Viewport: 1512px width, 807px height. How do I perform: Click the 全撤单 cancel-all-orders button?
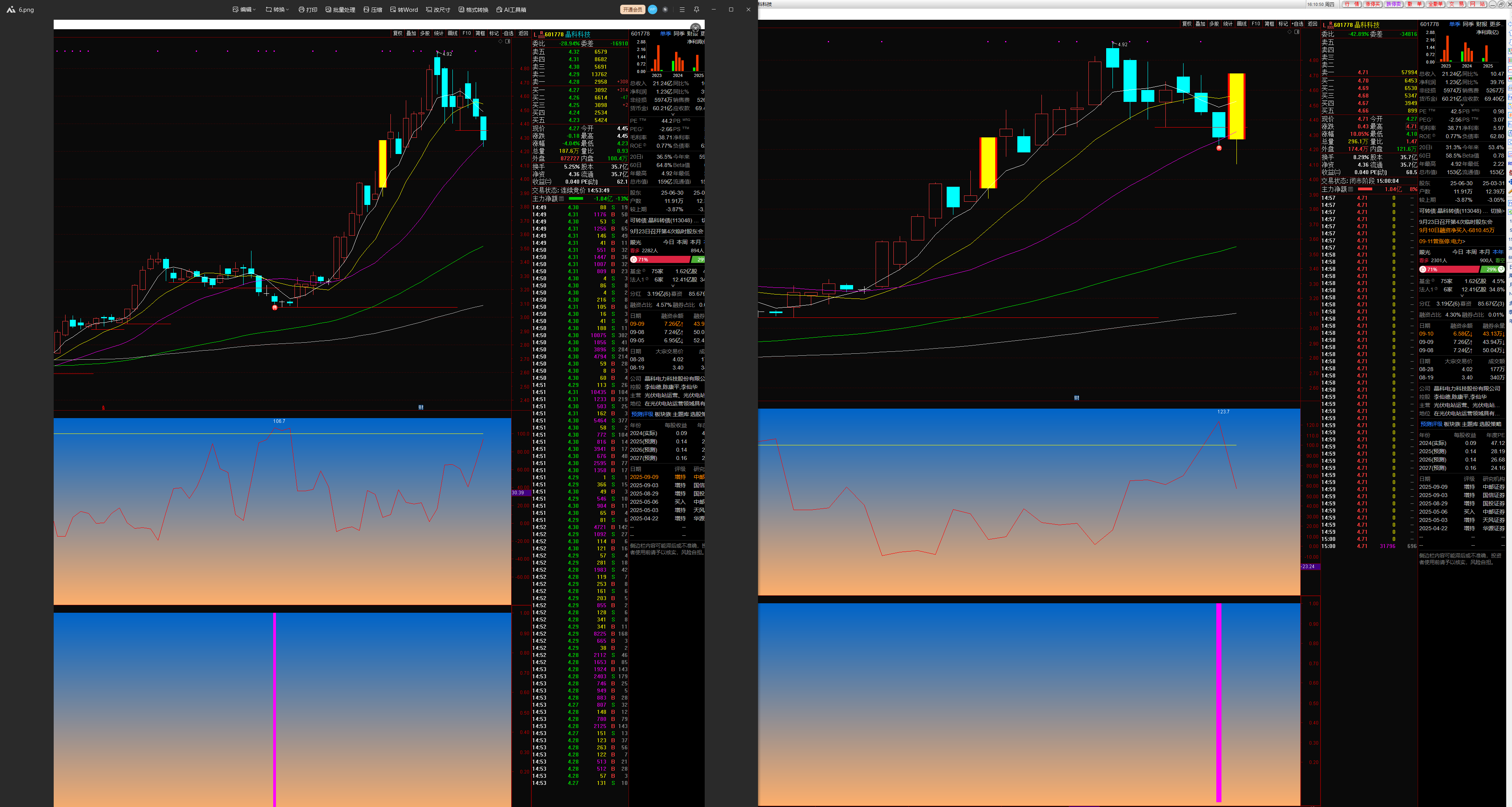tap(1435, 4)
